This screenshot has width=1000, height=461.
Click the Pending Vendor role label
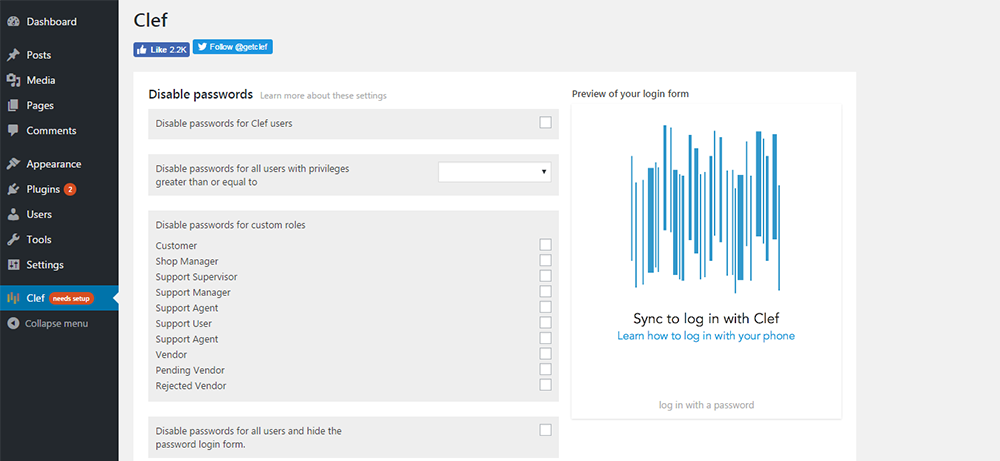[190, 370]
